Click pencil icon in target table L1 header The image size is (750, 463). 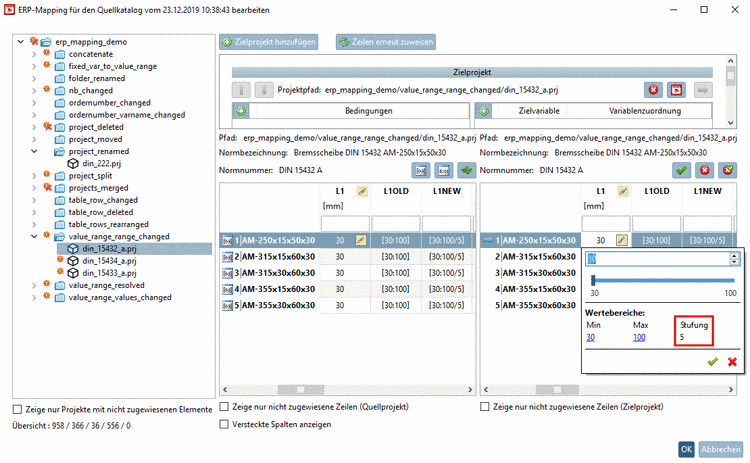(623, 191)
